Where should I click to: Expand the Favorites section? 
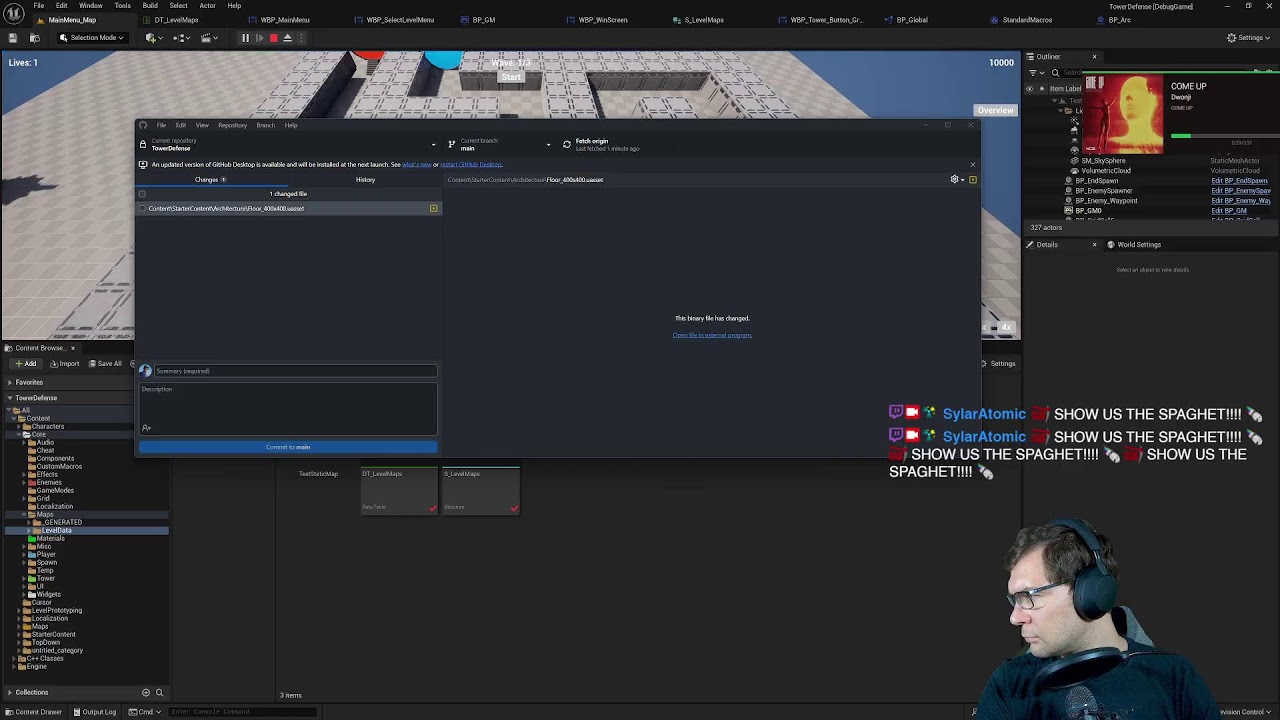9,382
